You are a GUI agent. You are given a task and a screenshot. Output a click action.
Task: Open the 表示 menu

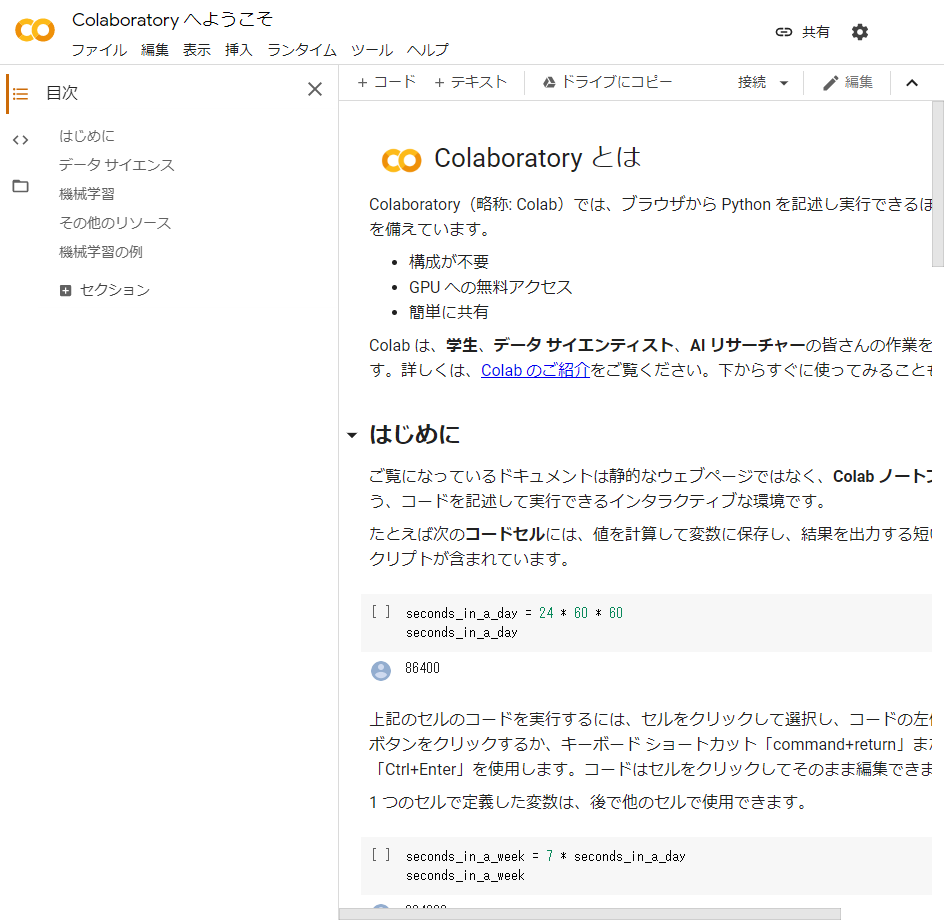pyautogui.click(x=197, y=50)
